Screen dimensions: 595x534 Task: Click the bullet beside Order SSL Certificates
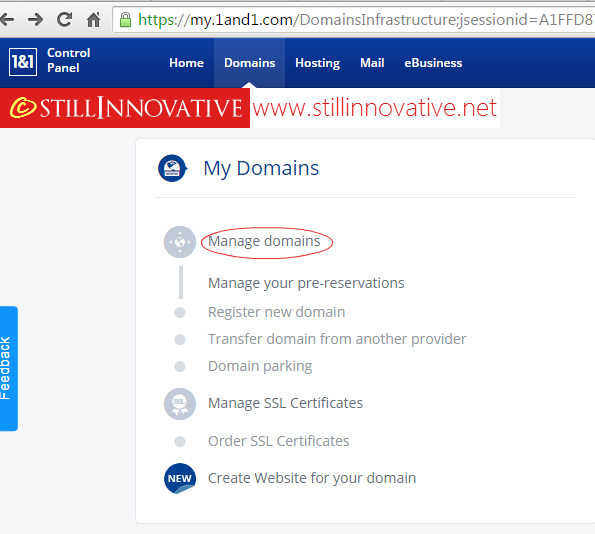coord(180,441)
